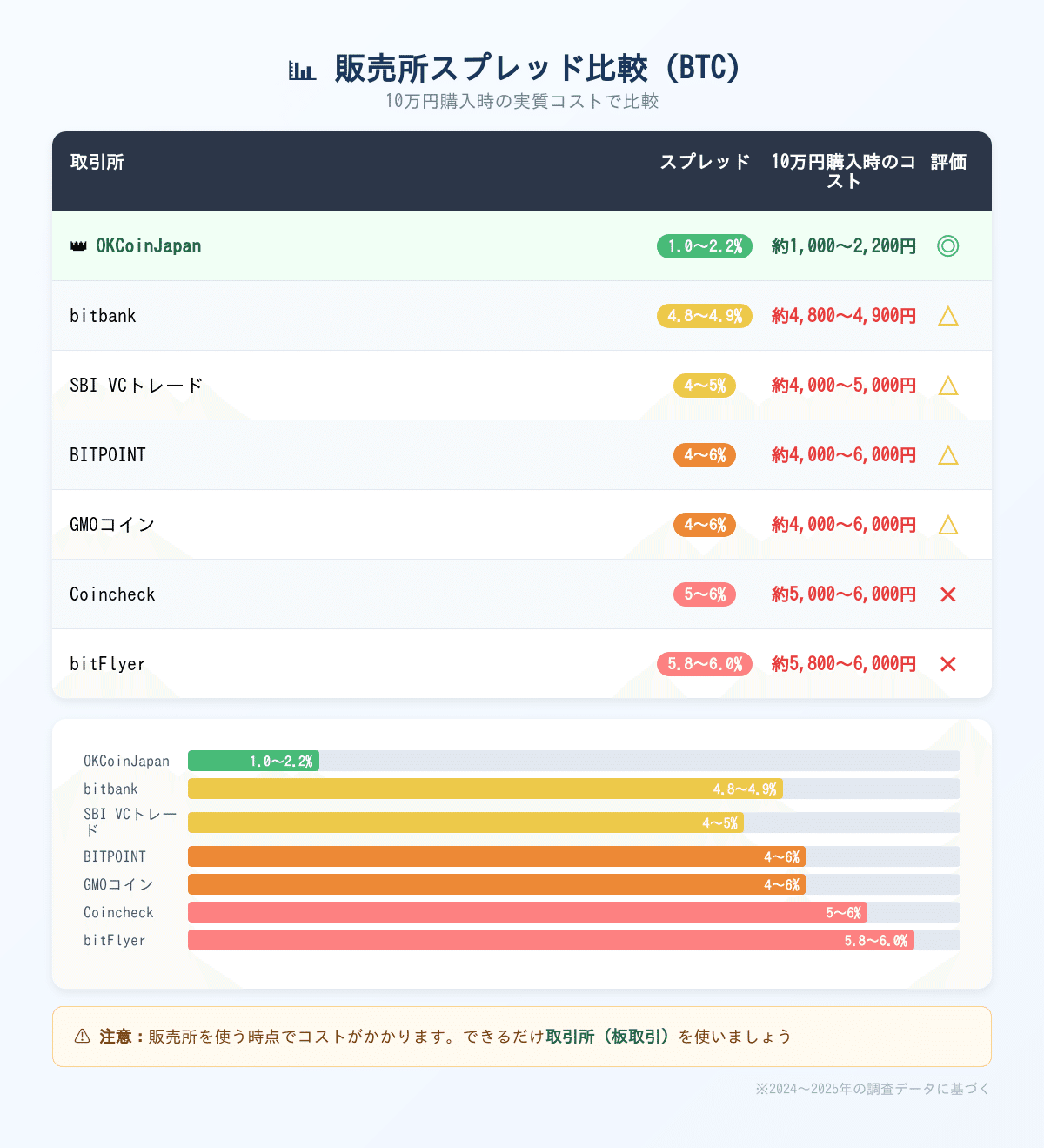1044x1148 pixels.
Task: Toggle the 1.0〜2.2% spread badge for OKCoinJapan
Action: pos(704,246)
